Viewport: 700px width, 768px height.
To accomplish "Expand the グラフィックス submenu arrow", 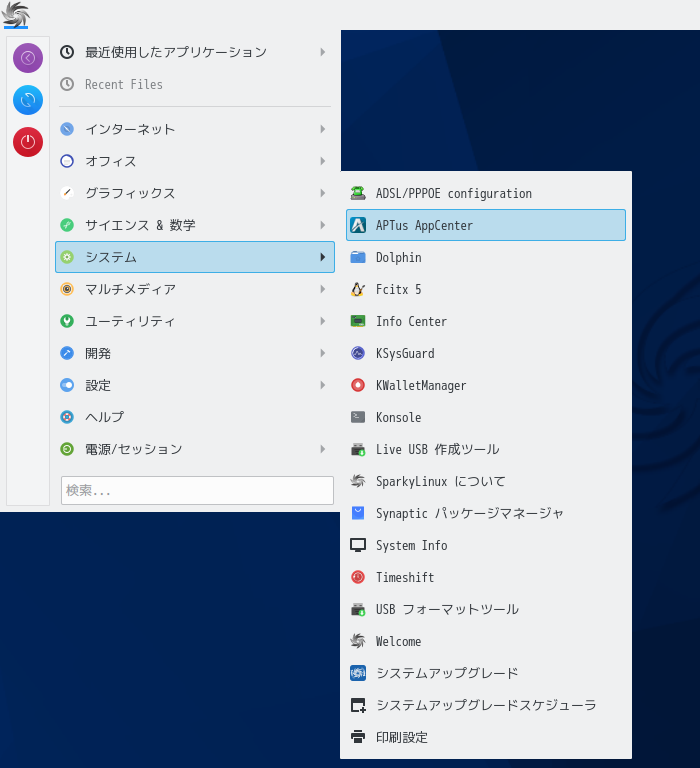I will 322,193.
